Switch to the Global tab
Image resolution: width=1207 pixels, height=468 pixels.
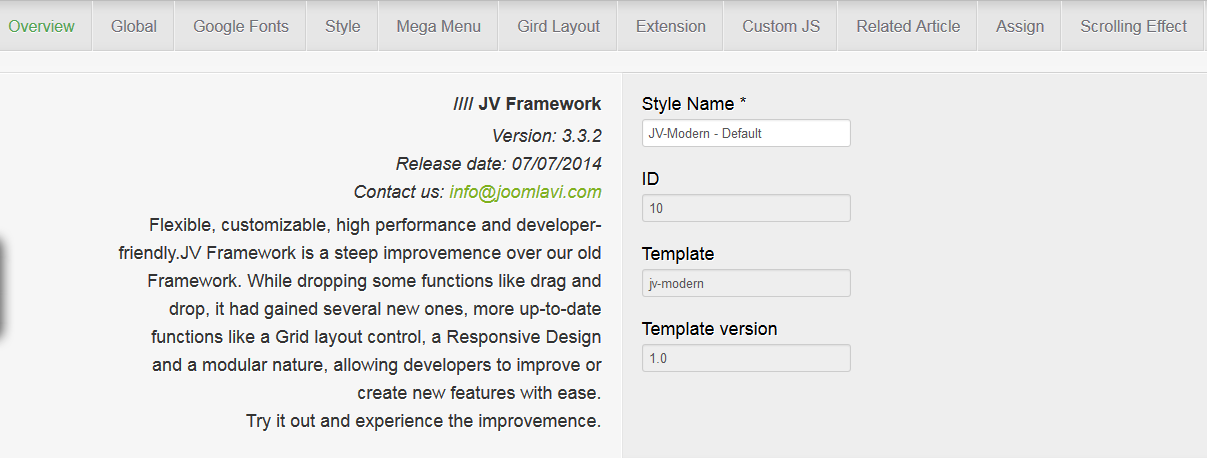pos(134,26)
